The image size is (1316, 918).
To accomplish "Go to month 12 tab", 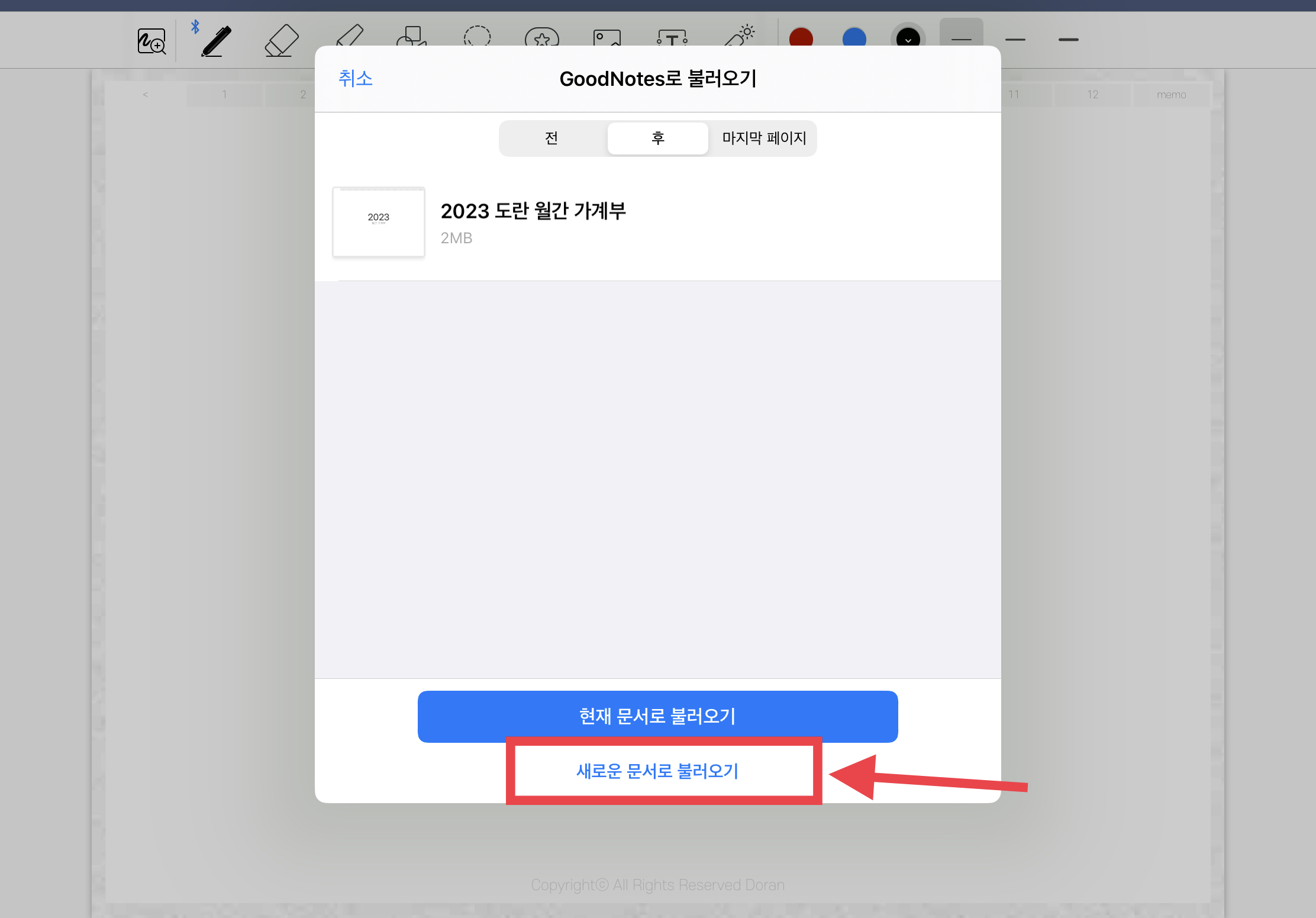I will (x=1092, y=95).
